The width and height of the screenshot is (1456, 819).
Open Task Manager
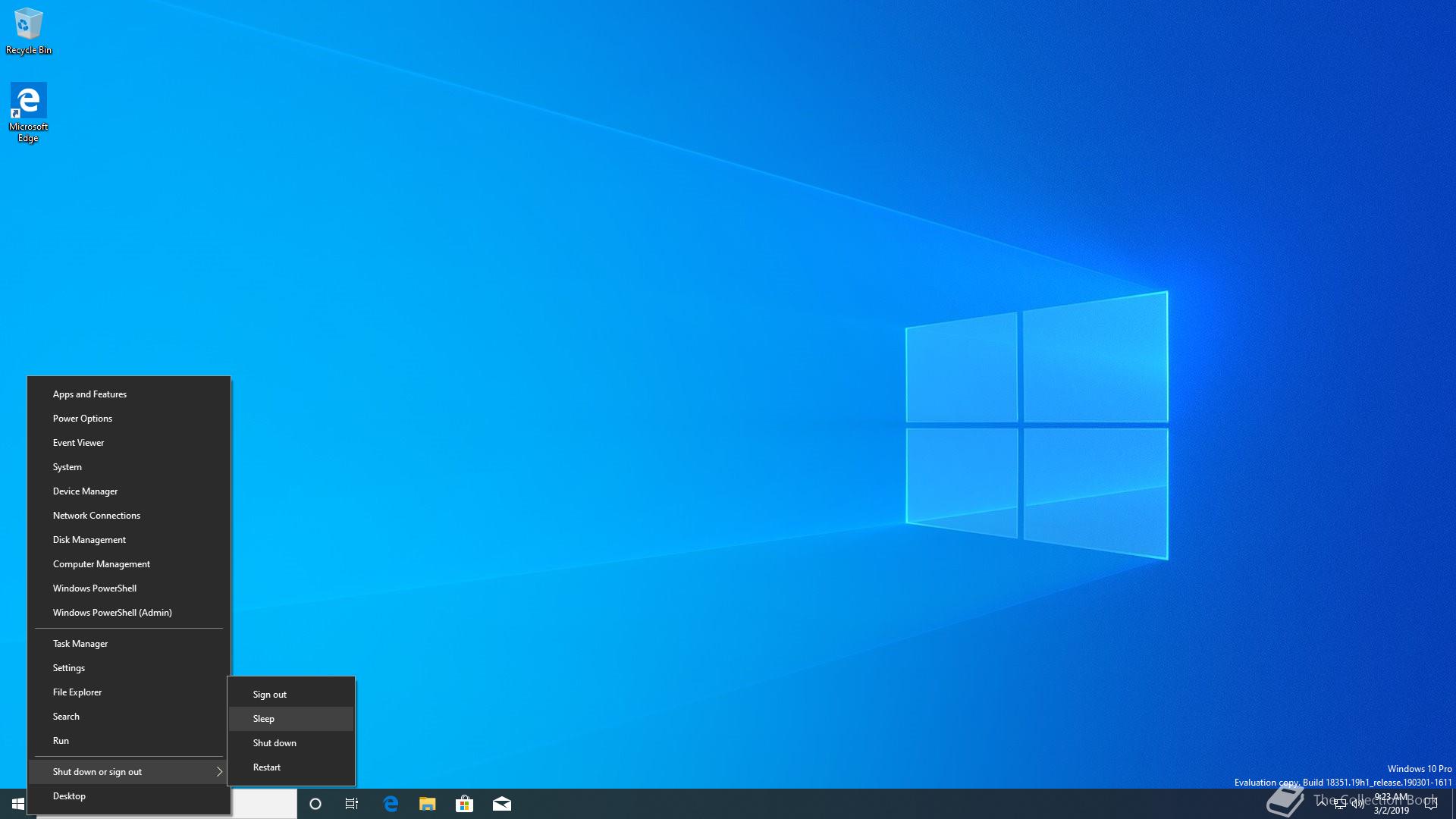point(129,644)
